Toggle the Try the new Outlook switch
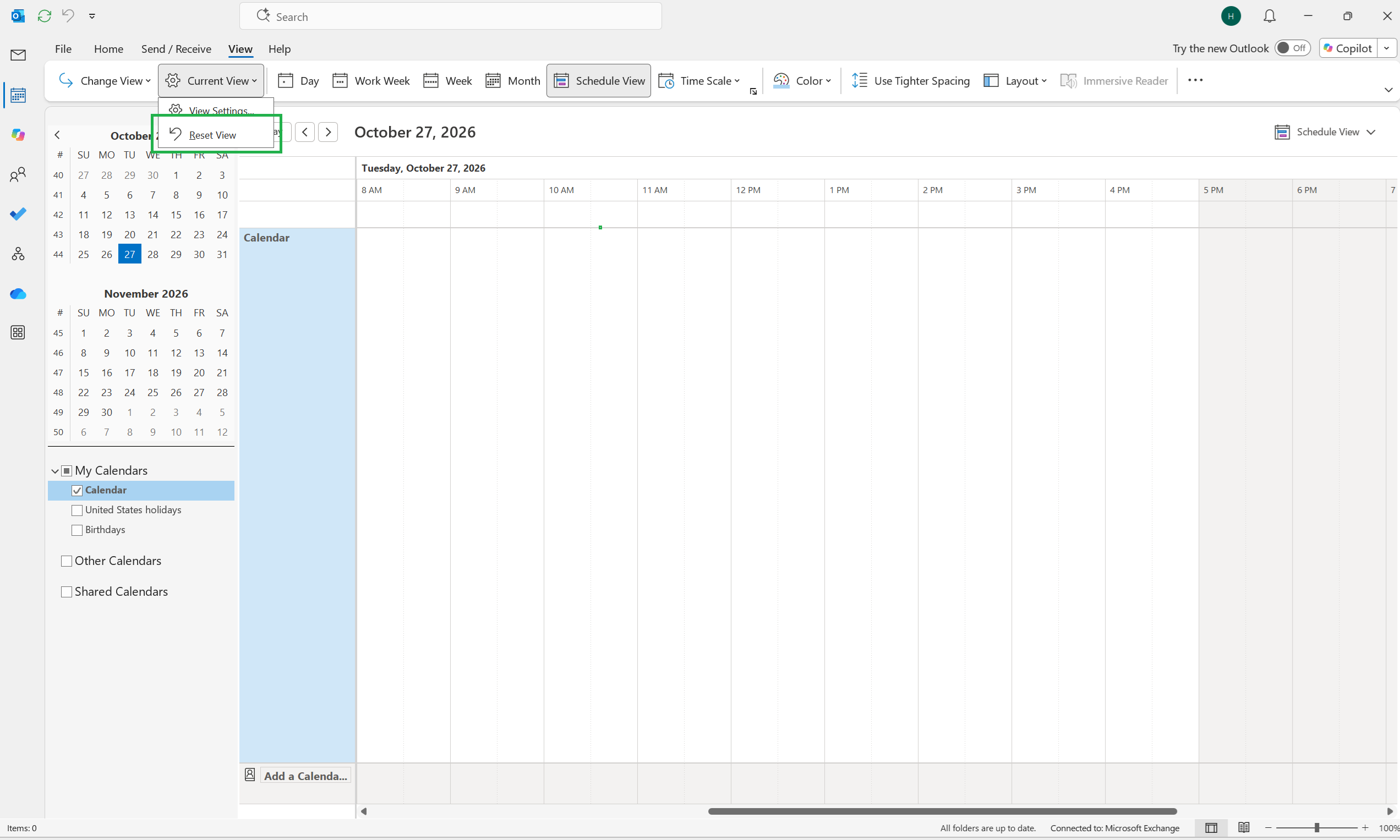 tap(1293, 48)
